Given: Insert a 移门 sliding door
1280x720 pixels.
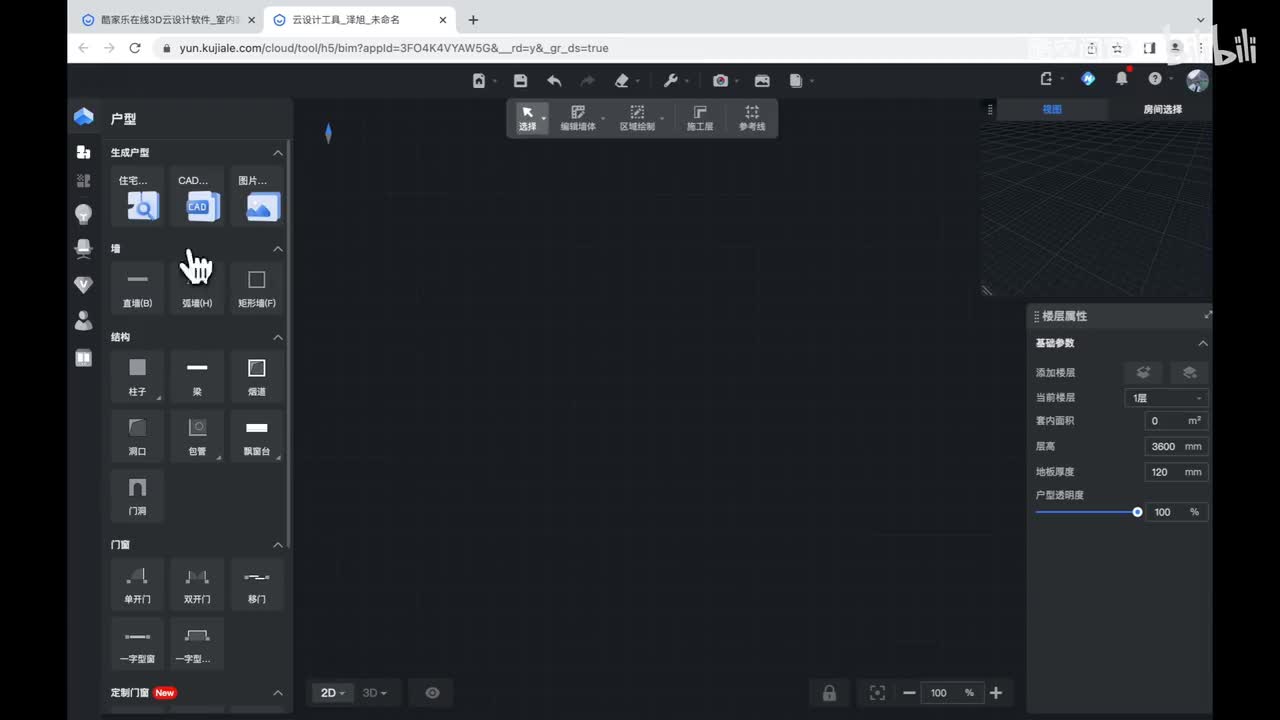Looking at the screenshot, I should tap(257, 585).
